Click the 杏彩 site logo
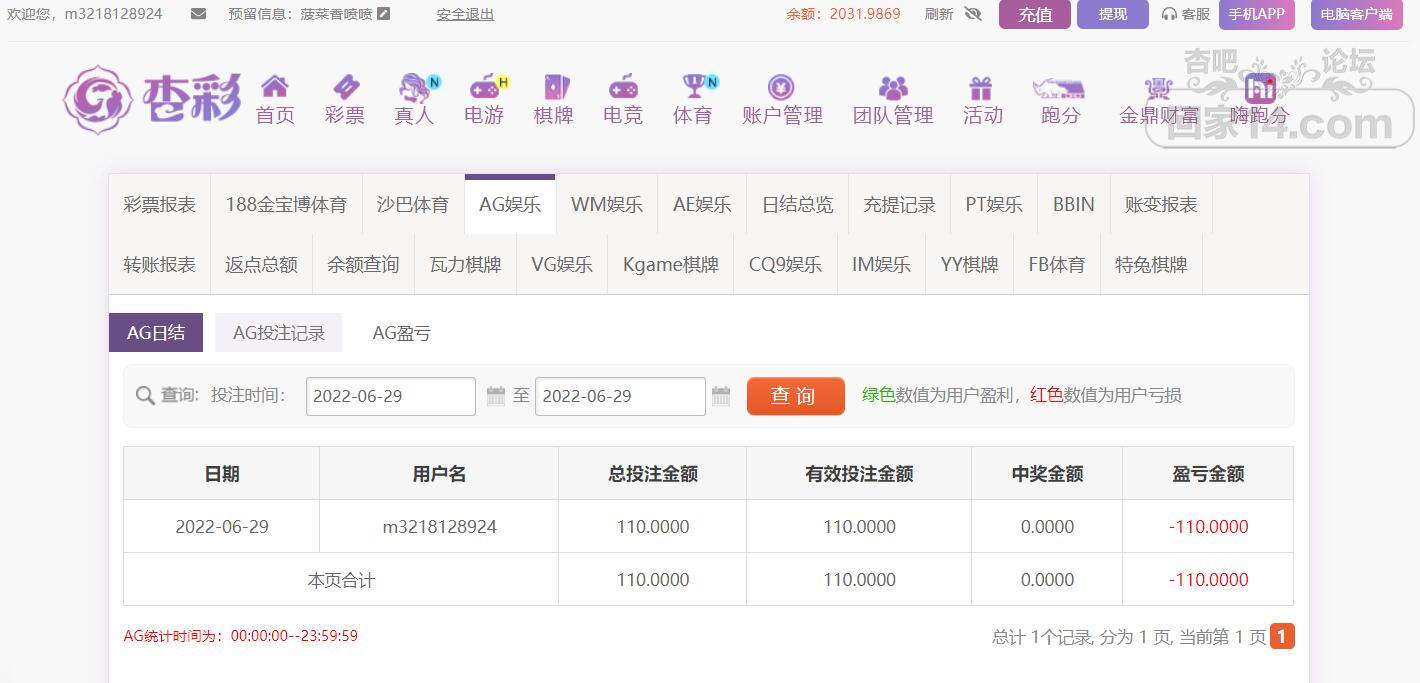The width and height of the screenshot is (1420, 683). coord(153,99)
